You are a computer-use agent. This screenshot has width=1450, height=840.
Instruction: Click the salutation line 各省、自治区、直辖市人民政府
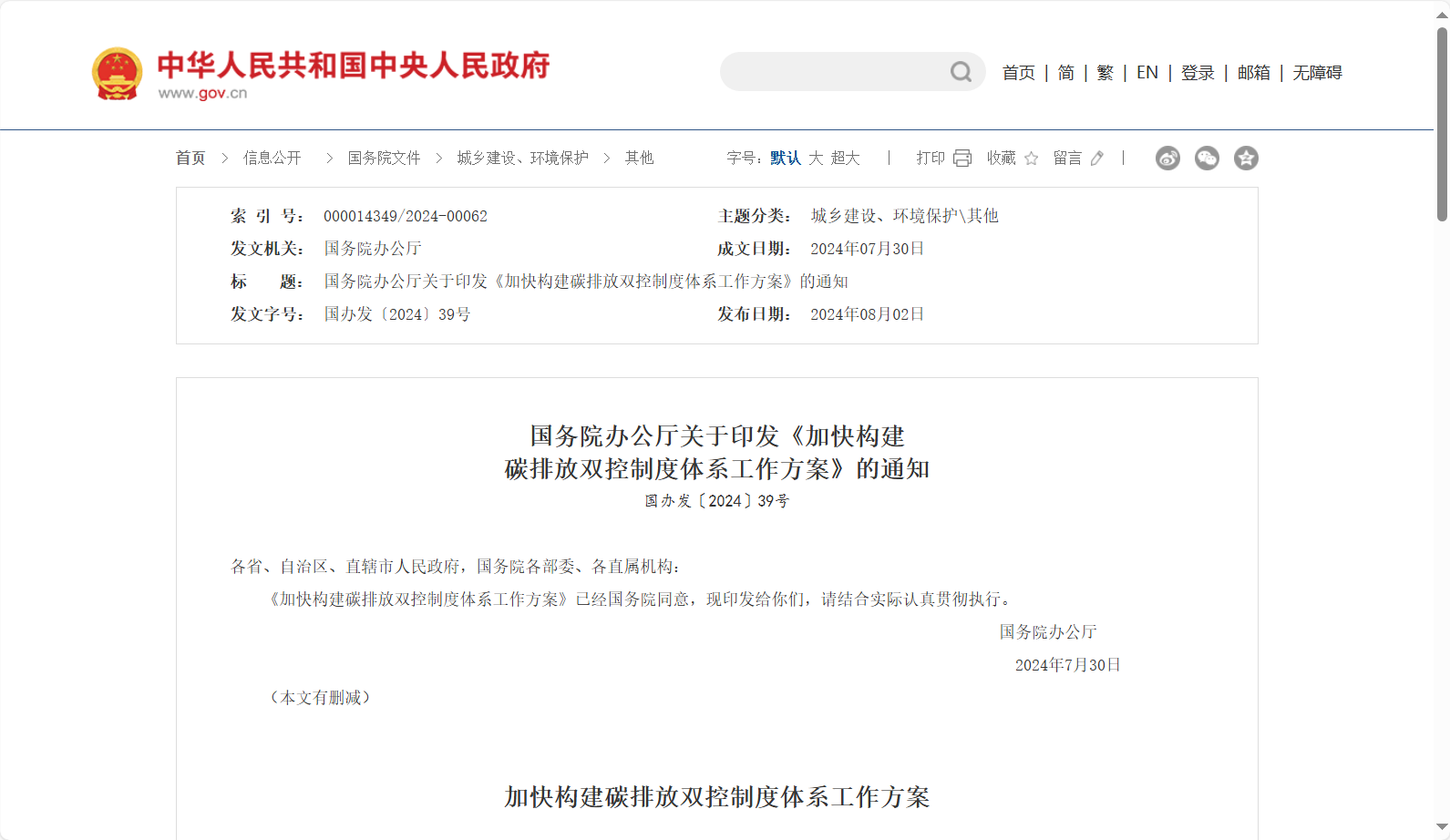pyautogui.click(x=457, y=567)
